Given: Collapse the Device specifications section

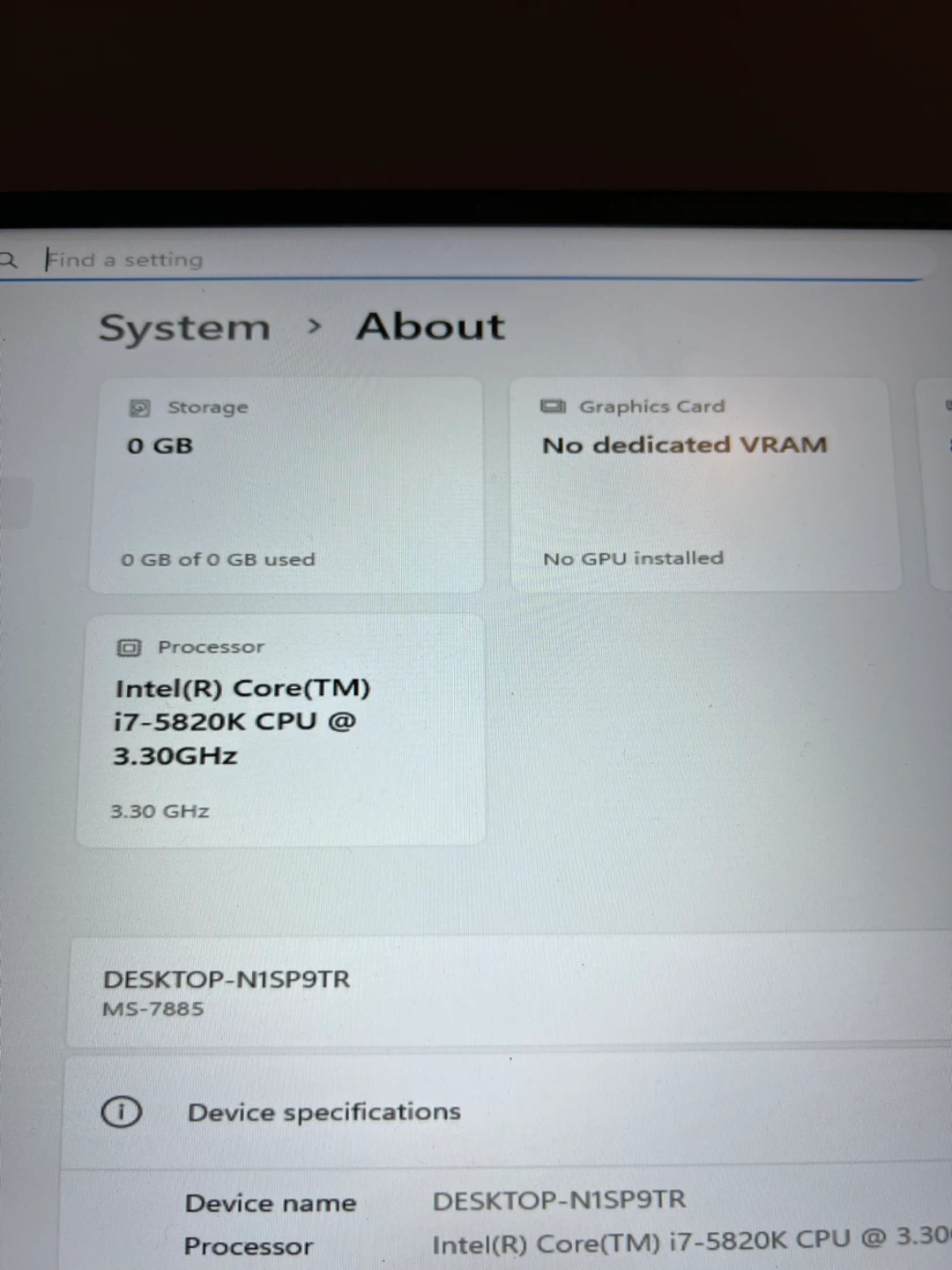Looking at the screenshot, I should (x=507, y=1112).
